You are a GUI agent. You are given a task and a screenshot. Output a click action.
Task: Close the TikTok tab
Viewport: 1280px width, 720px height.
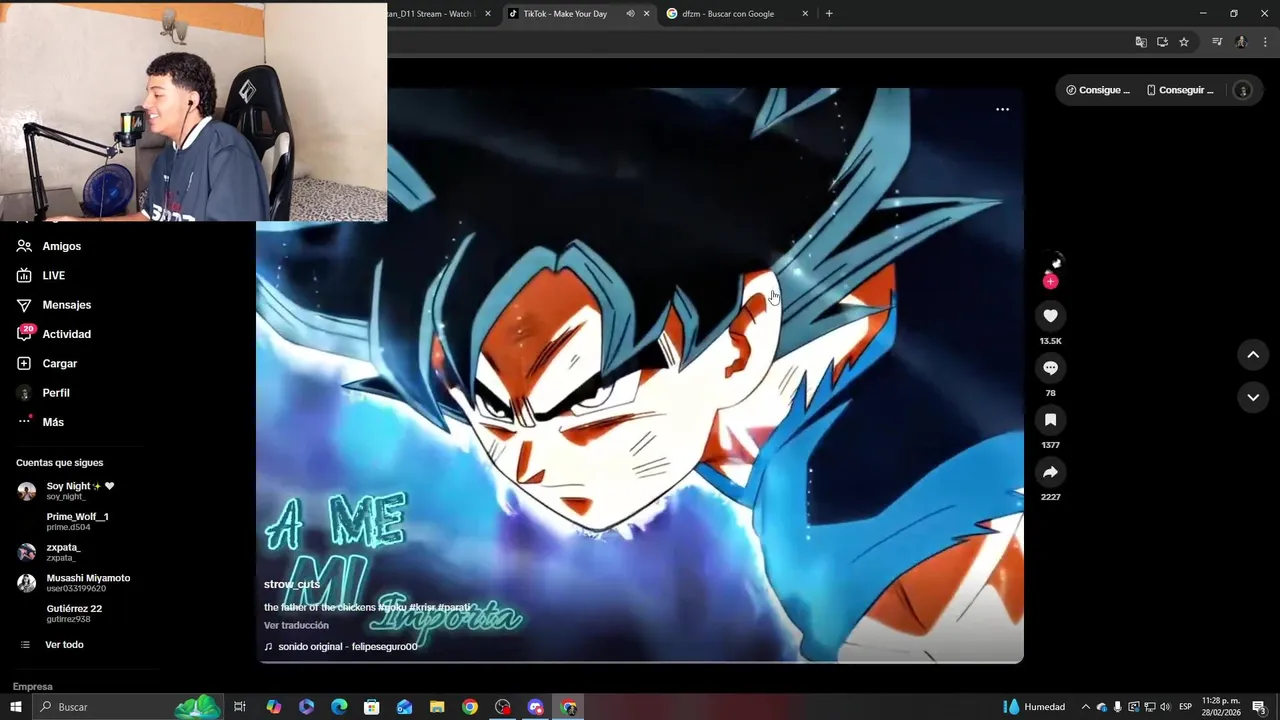point(646,14)
